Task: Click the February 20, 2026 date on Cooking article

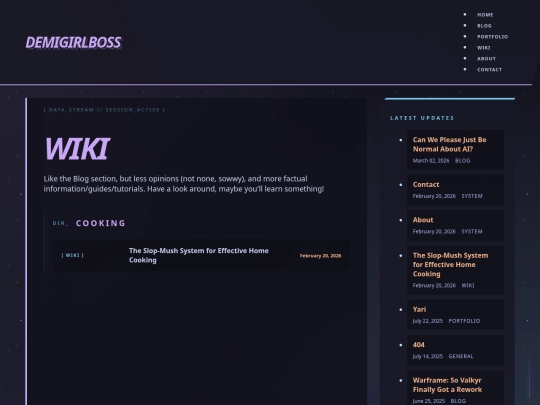Action: (x=320, y=256)
